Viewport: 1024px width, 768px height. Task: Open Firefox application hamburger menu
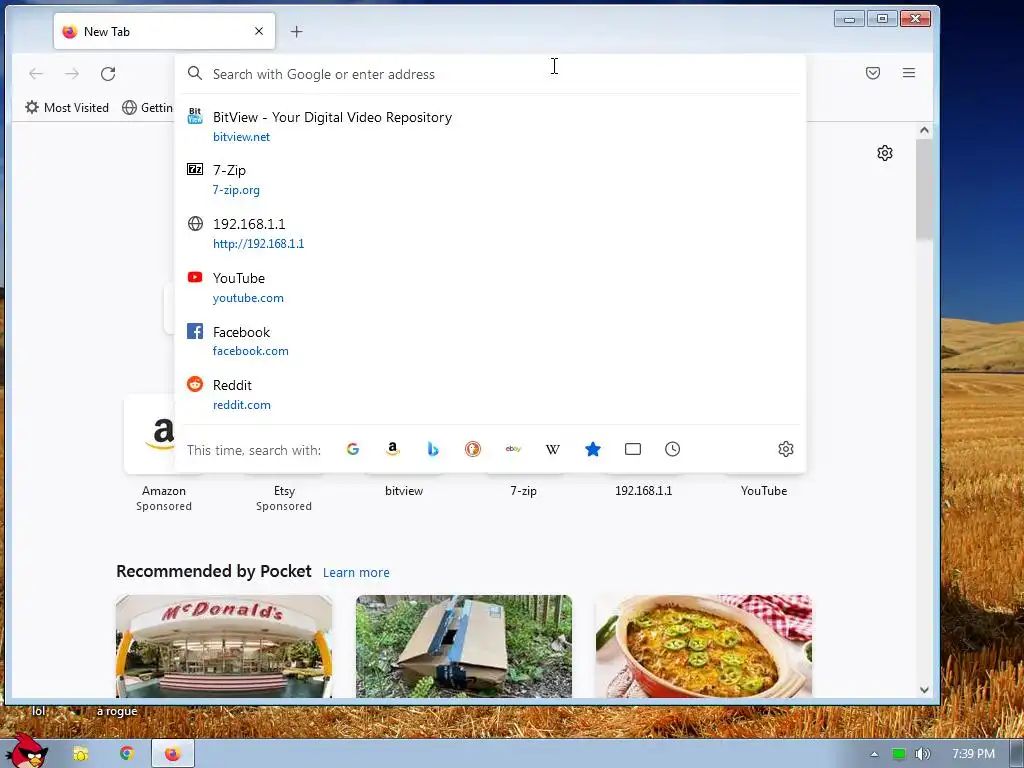(909, 73)
